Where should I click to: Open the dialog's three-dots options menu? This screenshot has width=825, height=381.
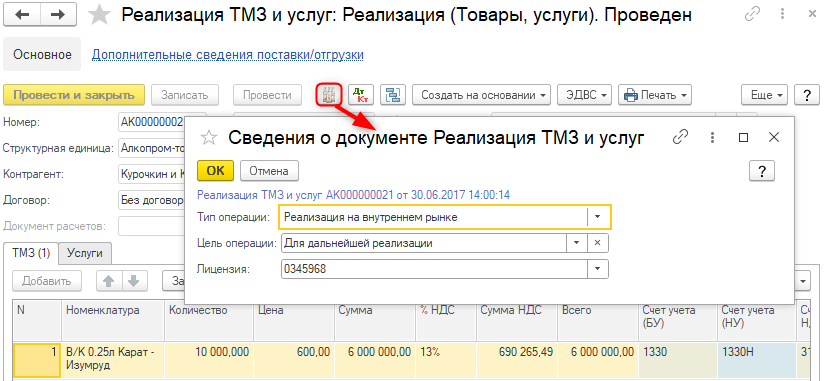[x=712, y=138]
